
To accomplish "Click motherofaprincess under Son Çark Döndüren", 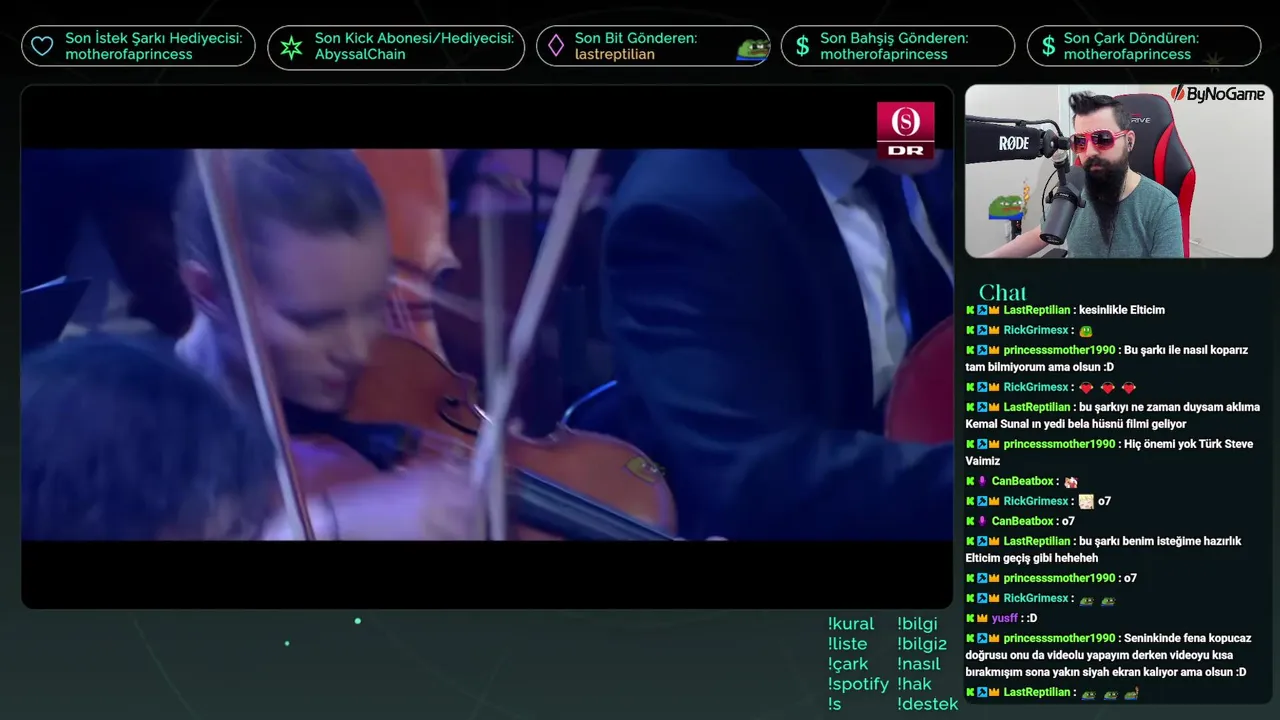I will 1127,54.
